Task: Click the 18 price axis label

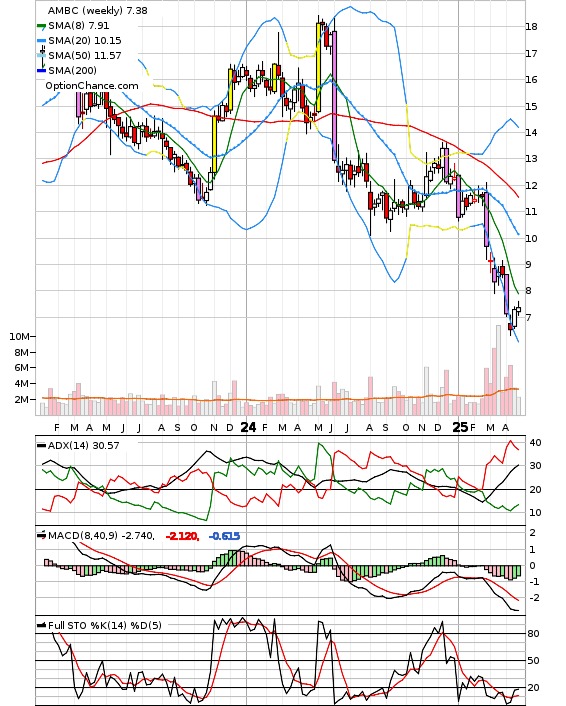Action: coord(531,27)
